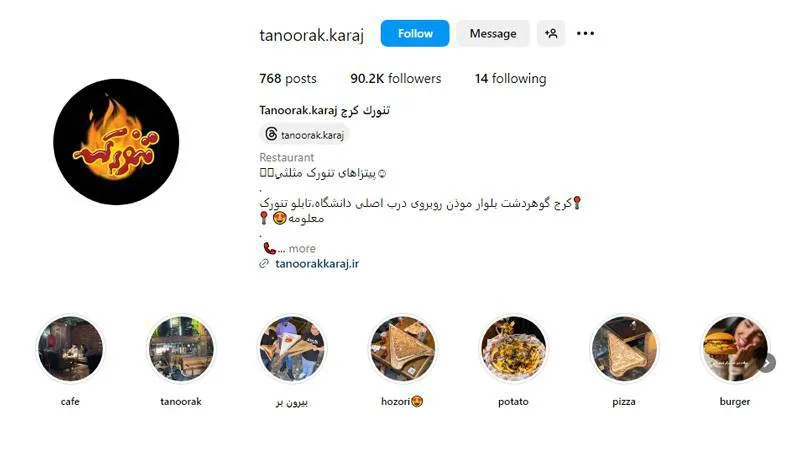Open the burger story highlight
This screenshot has height=450, width=800.
point(735,348)
